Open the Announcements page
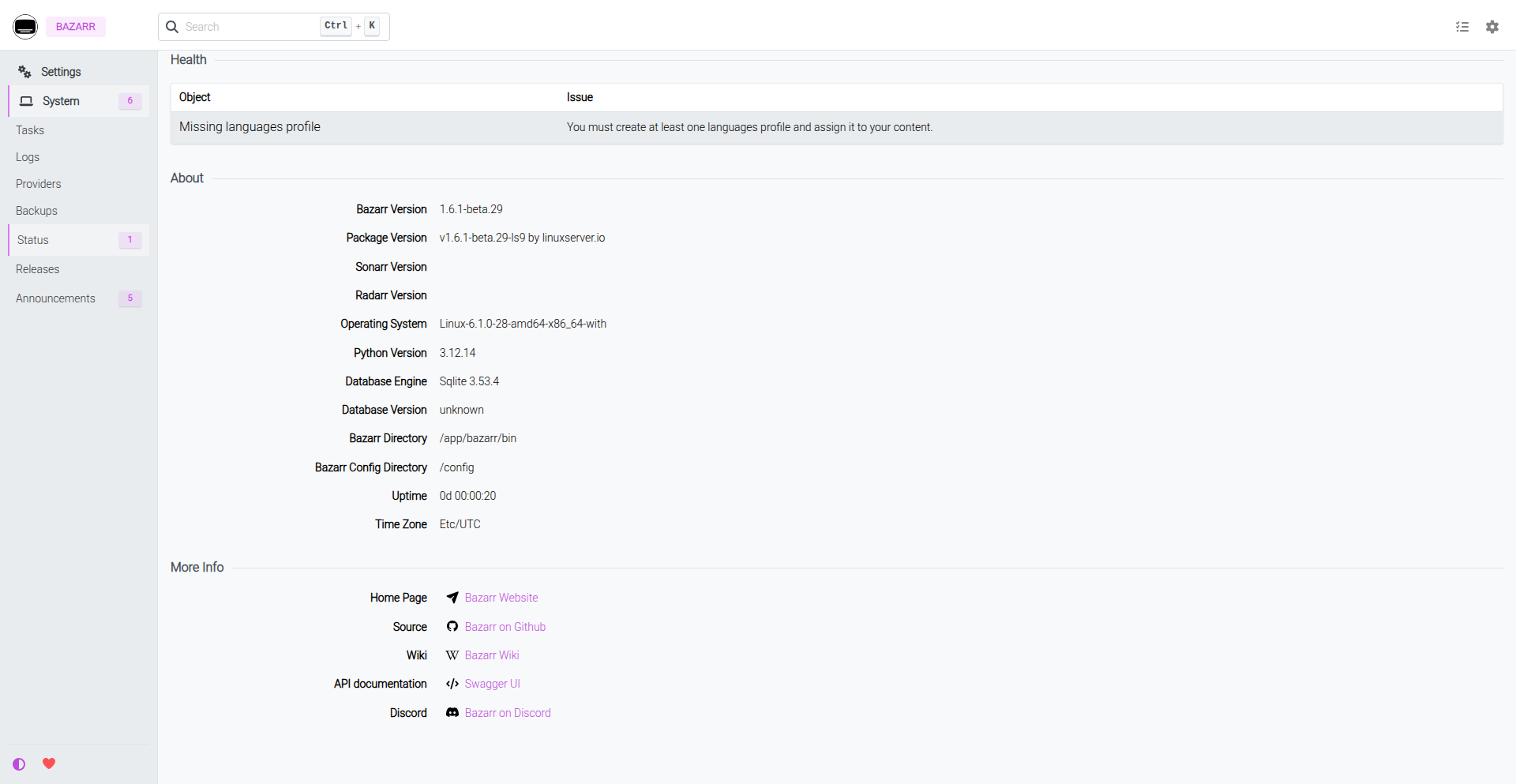Image resolution: width=1516 pixels, height=784 pixels. coord(79,298)
